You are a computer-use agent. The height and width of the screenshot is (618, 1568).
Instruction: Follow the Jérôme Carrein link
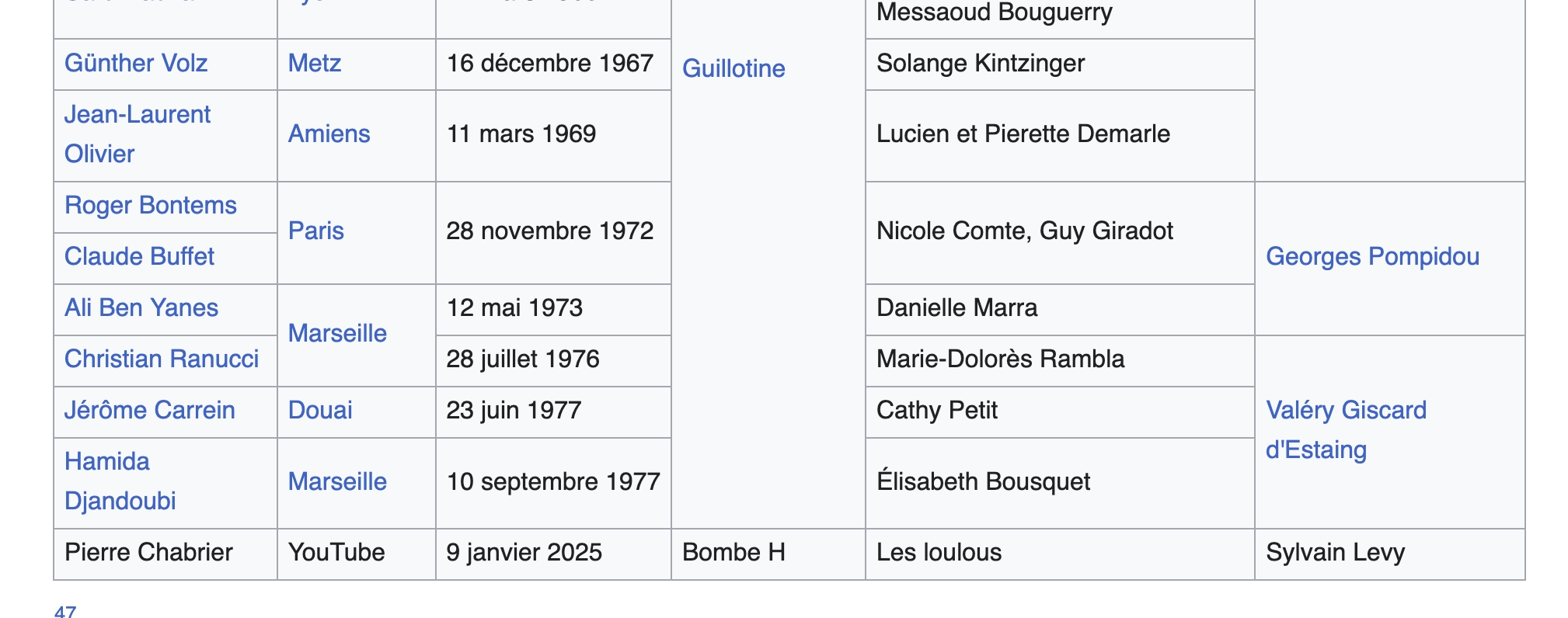tap(149, 410)
